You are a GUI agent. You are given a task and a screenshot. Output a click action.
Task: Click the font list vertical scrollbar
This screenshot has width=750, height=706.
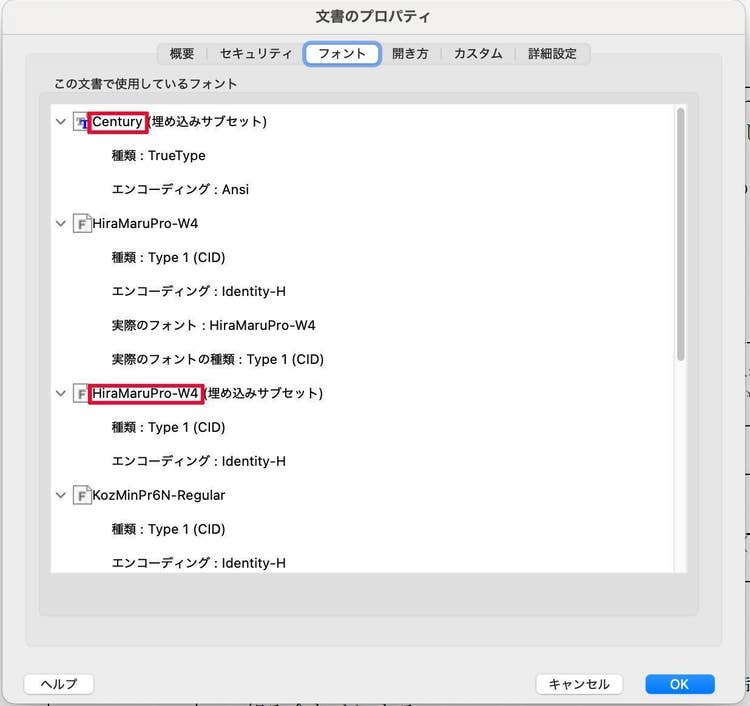[x=681, y=235]
